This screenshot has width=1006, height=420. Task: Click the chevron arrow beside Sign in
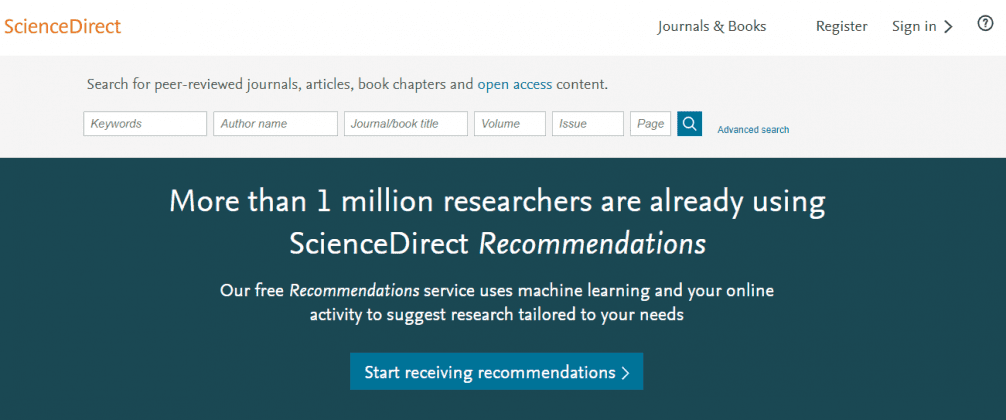point(948,27)
